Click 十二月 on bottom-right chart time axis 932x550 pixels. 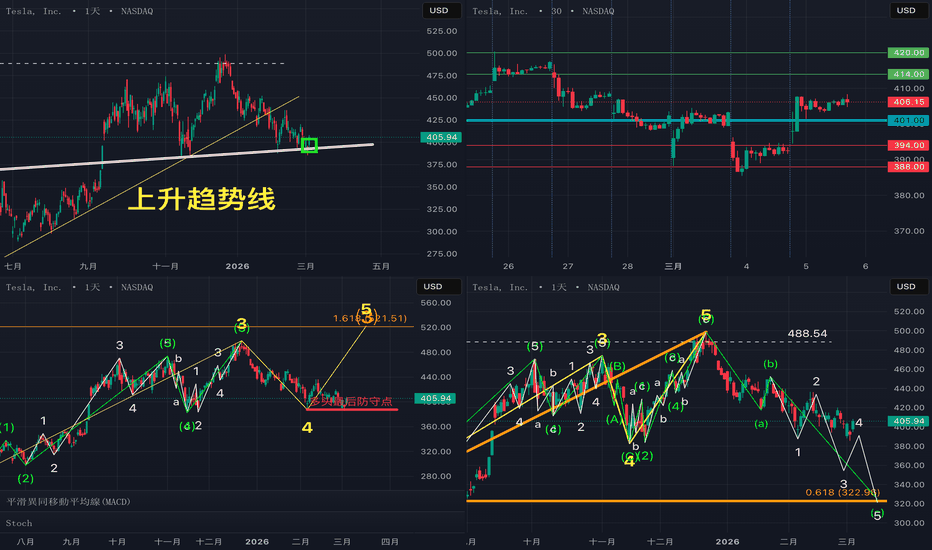660,542
